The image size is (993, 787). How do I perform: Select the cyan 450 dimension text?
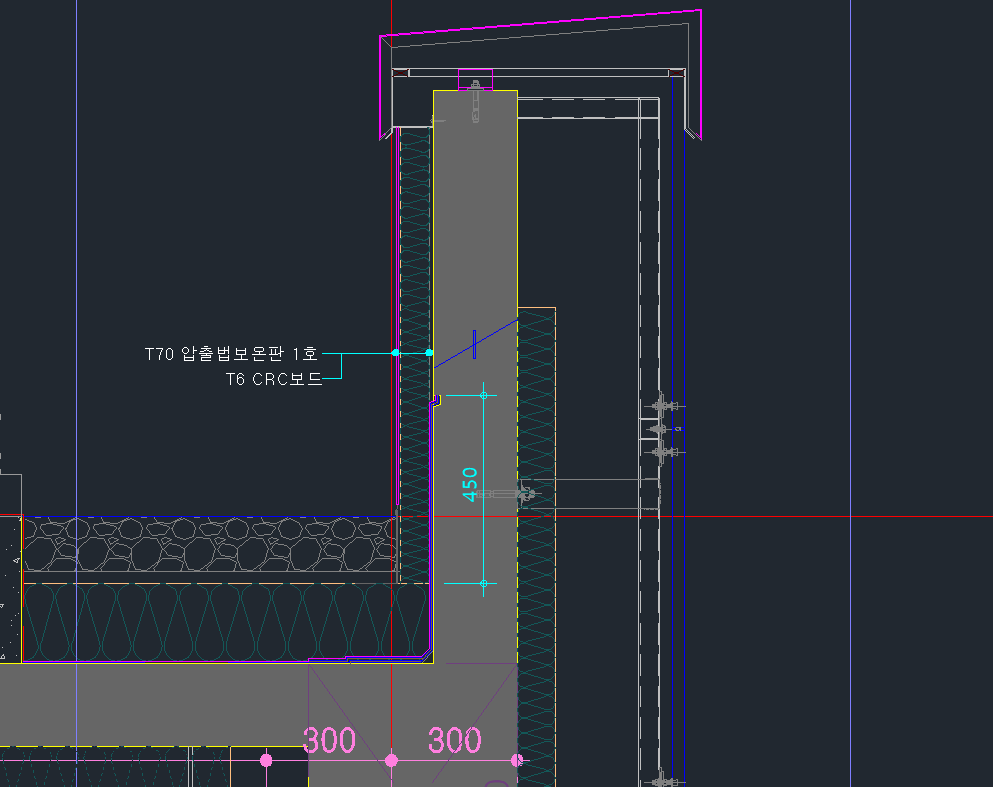point(471,485)
